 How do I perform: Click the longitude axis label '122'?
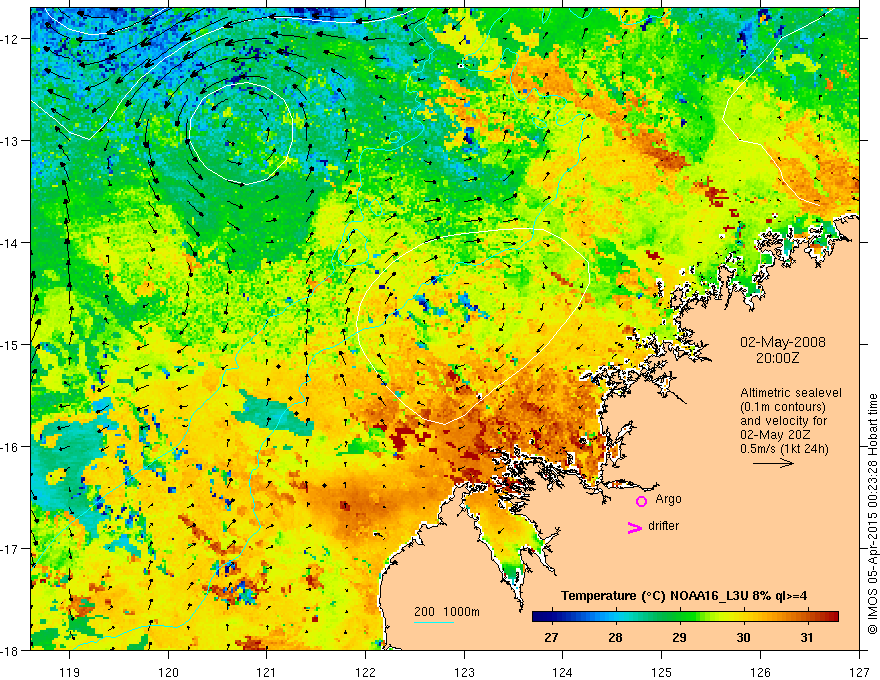365,673
